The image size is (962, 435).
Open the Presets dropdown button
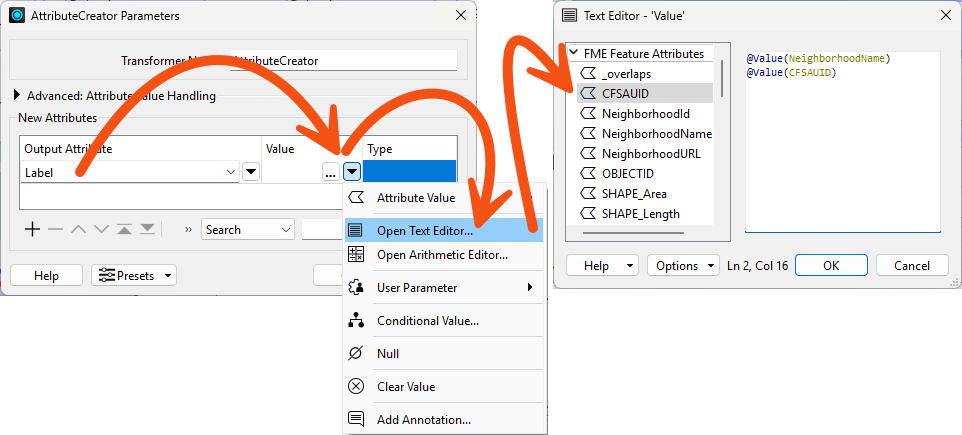pyautogui.click(x=134, y=275)
